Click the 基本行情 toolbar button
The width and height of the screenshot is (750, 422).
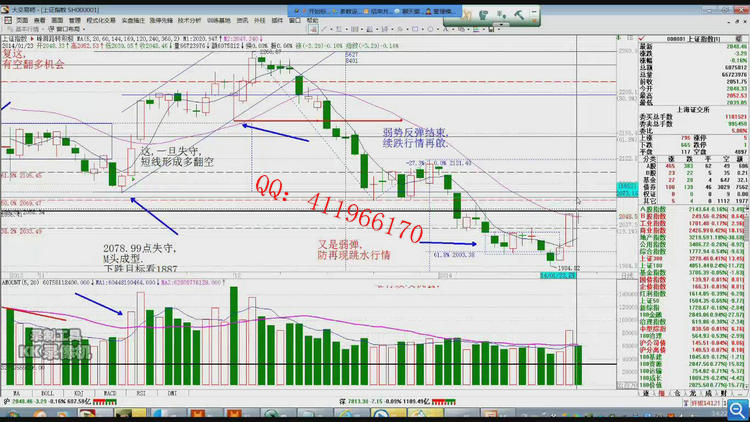(22, 29)
